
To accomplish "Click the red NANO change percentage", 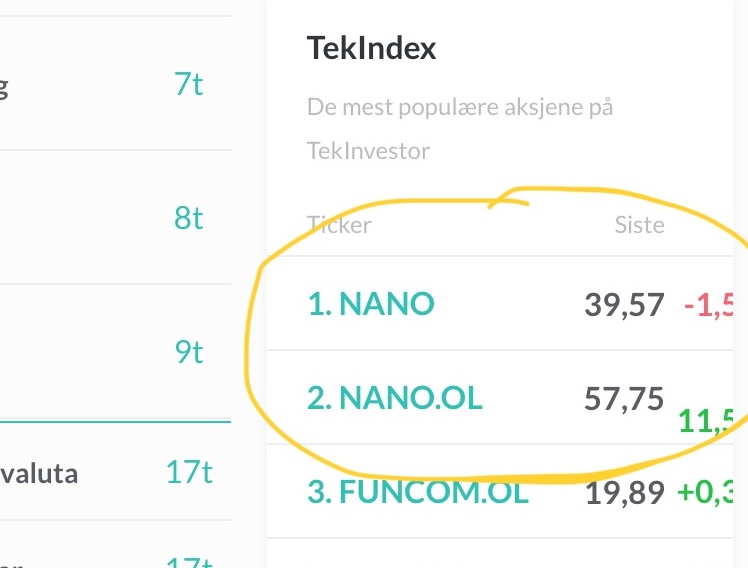I will [708, 304].
